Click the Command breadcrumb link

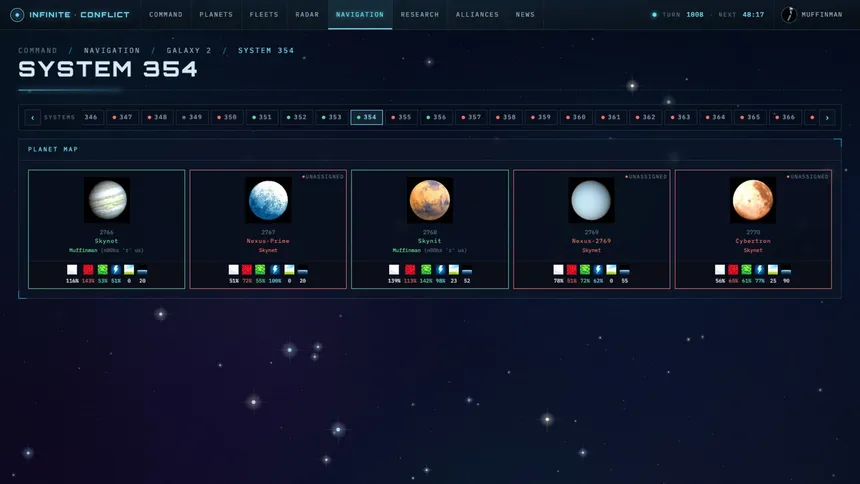[38, 50]
